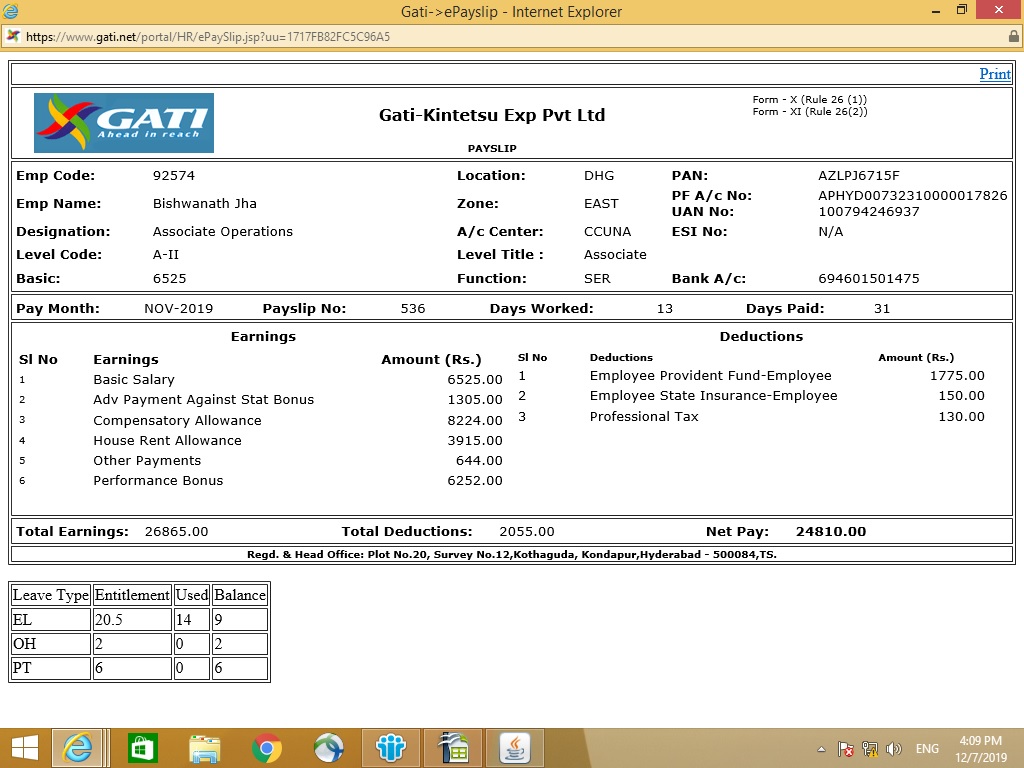The width and height of the screenshot is (1024, 768).
Task: Click the EL entitlement cell 20.5
Action: [132, 619]
